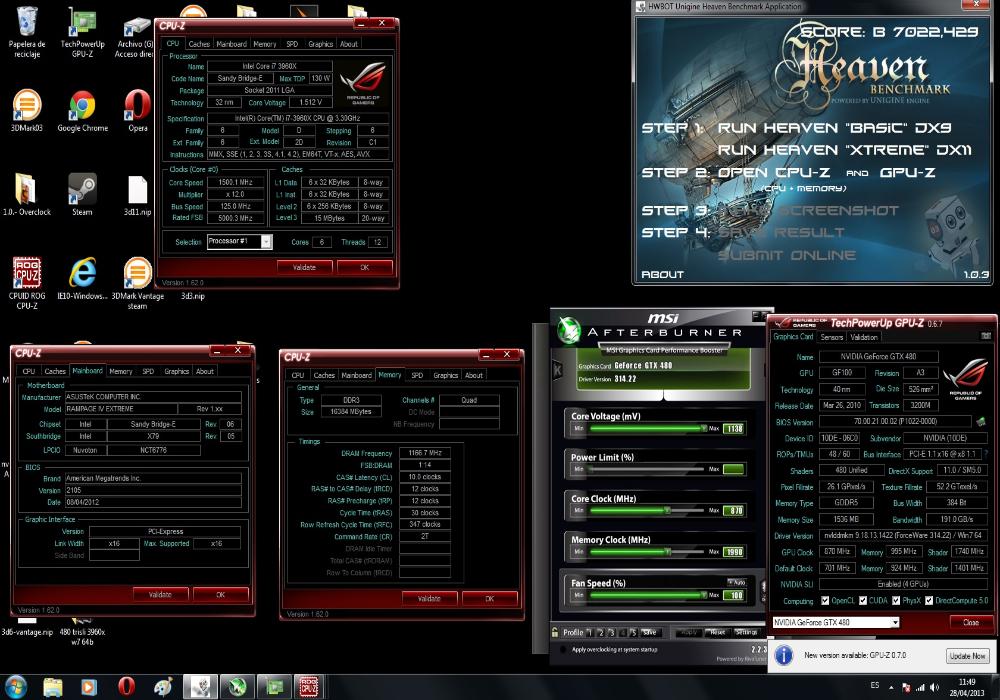Image resolution: width=1000 pixels, height=700 pixels.
Task: Launch Google Chrome from the desktop
Action: click(82, 110)
